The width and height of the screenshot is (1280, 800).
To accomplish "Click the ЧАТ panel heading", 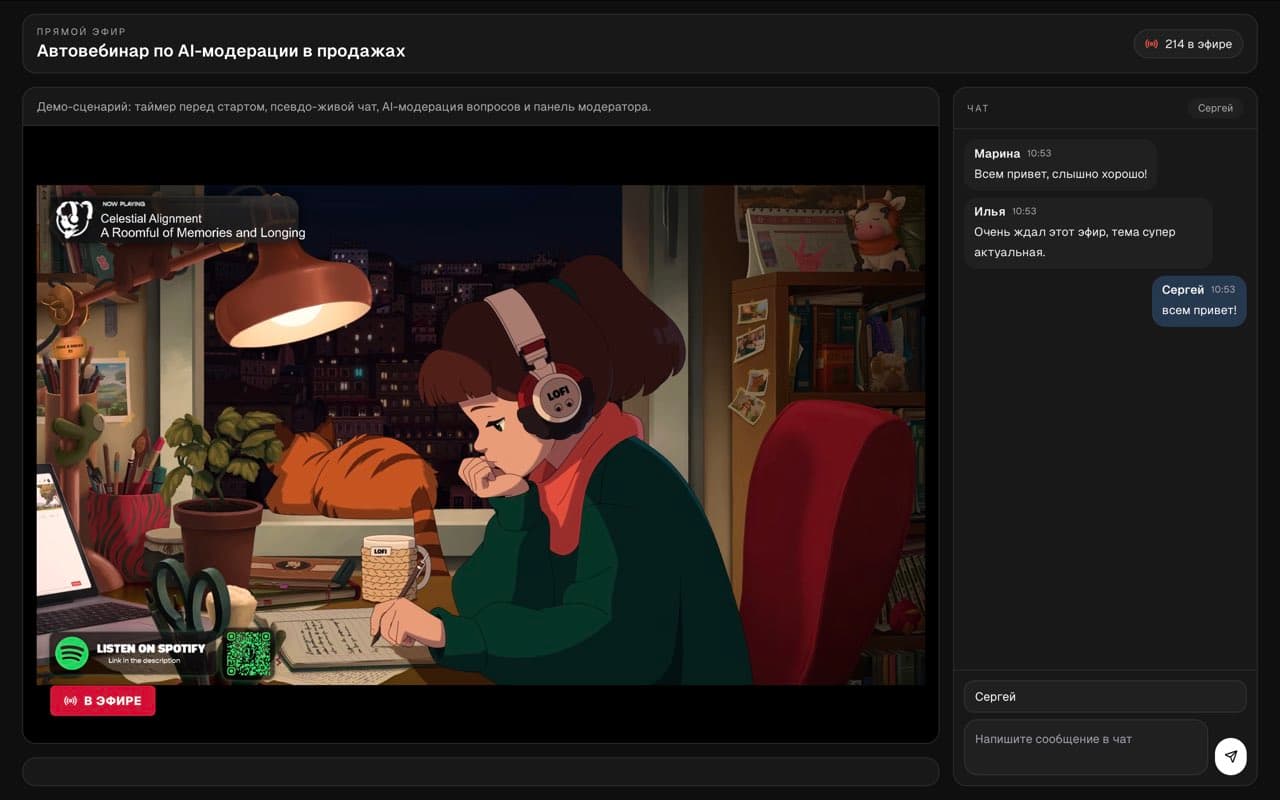I will point(978,108).
